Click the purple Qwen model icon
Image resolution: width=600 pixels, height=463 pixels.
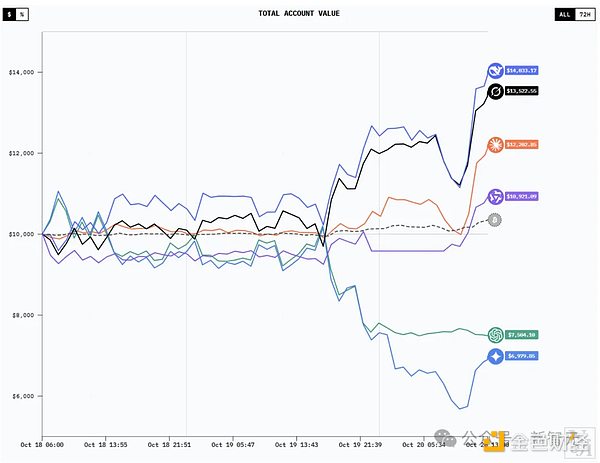tap(494, 197)
